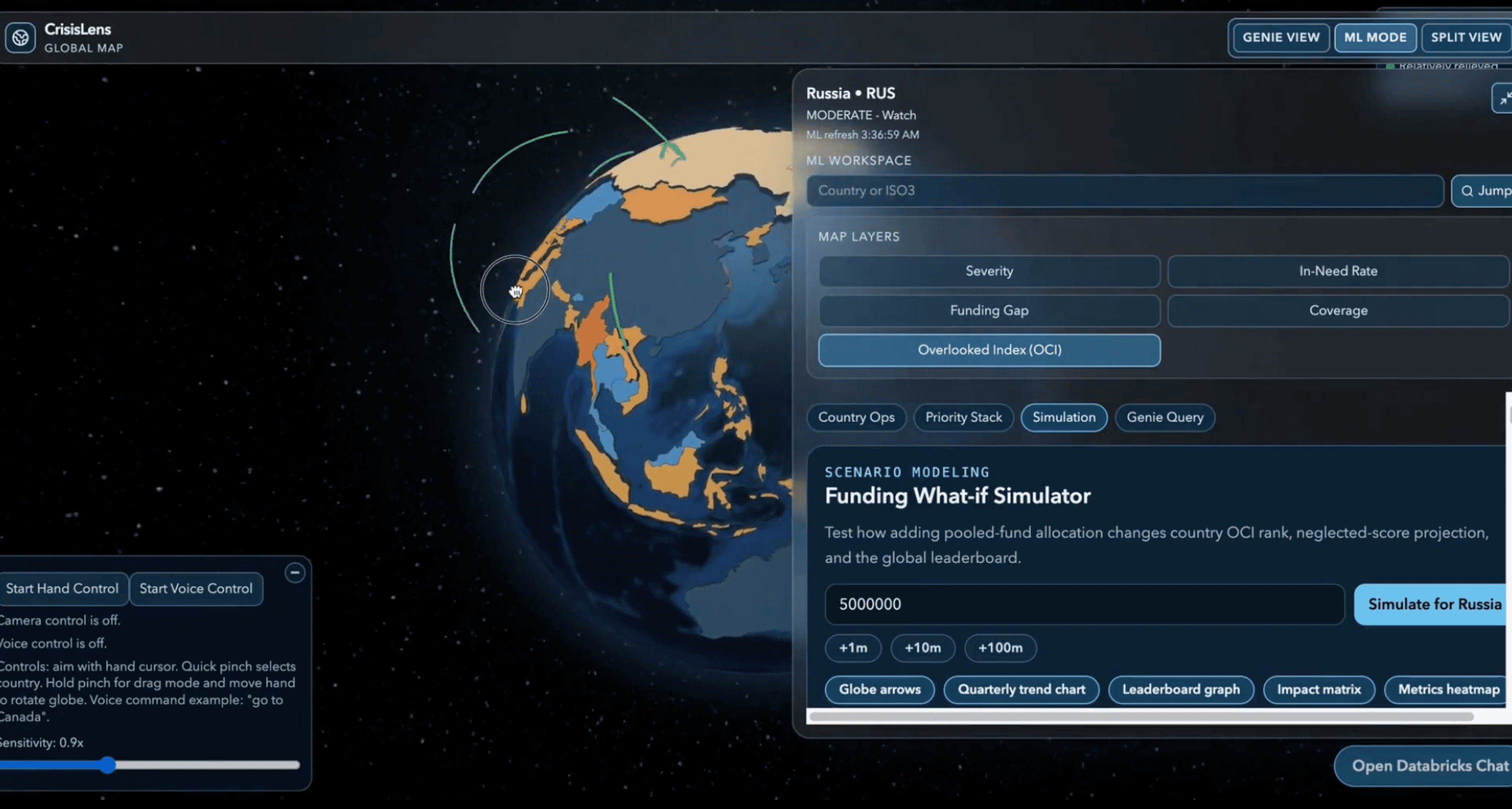Enable the In-Need Rate map layer
Screen dimensions: 1512x809
(x=1337, y=271)
